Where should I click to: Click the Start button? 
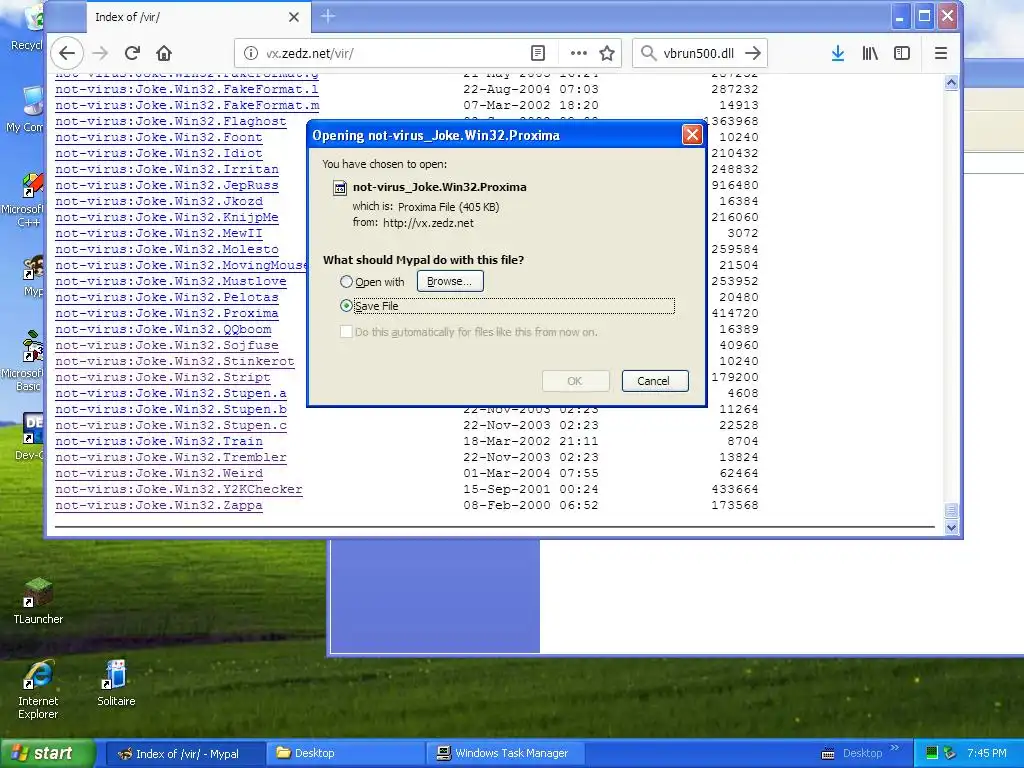click(48, 753)
